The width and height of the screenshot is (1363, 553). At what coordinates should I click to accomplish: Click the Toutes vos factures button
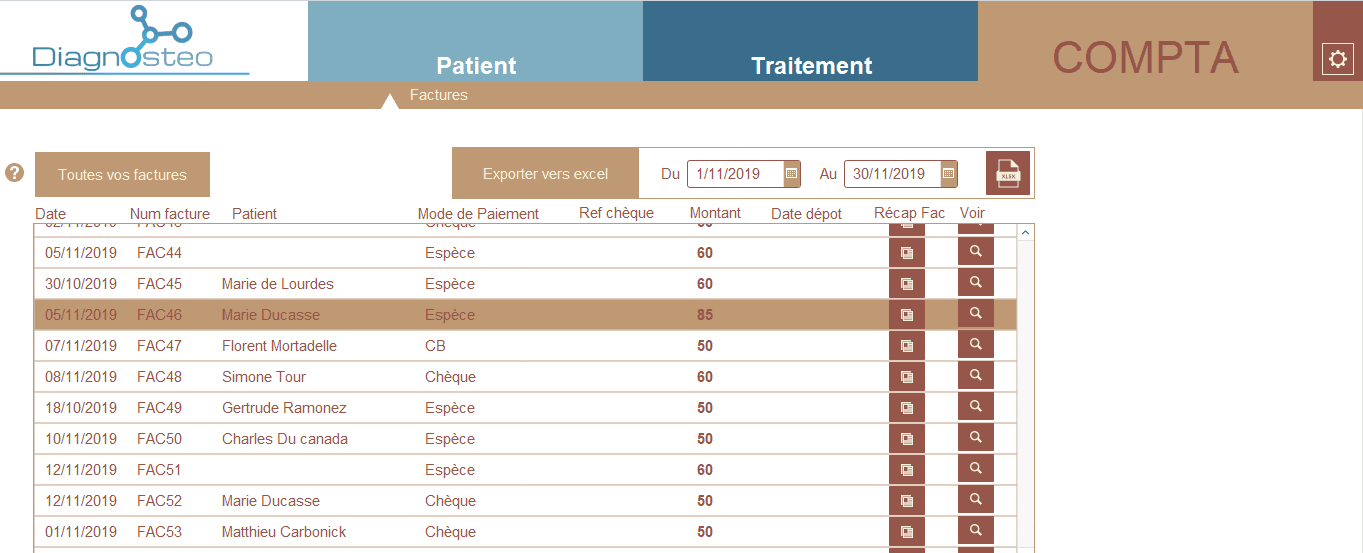[122, 175]
